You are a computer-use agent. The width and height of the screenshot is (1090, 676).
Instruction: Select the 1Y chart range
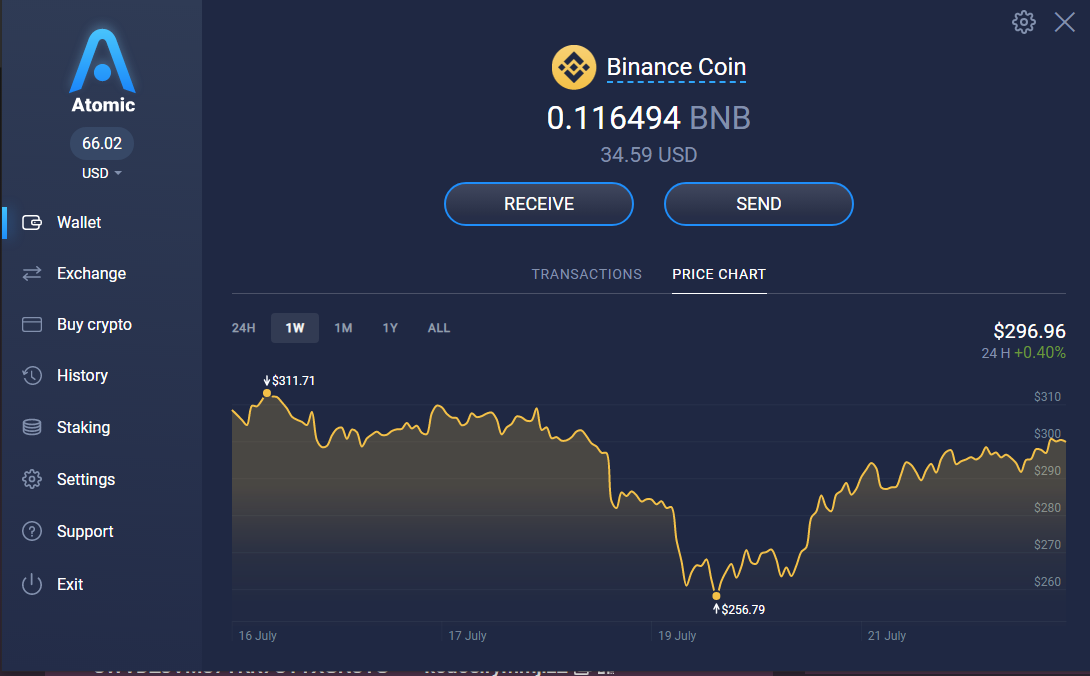click(390, 328)
